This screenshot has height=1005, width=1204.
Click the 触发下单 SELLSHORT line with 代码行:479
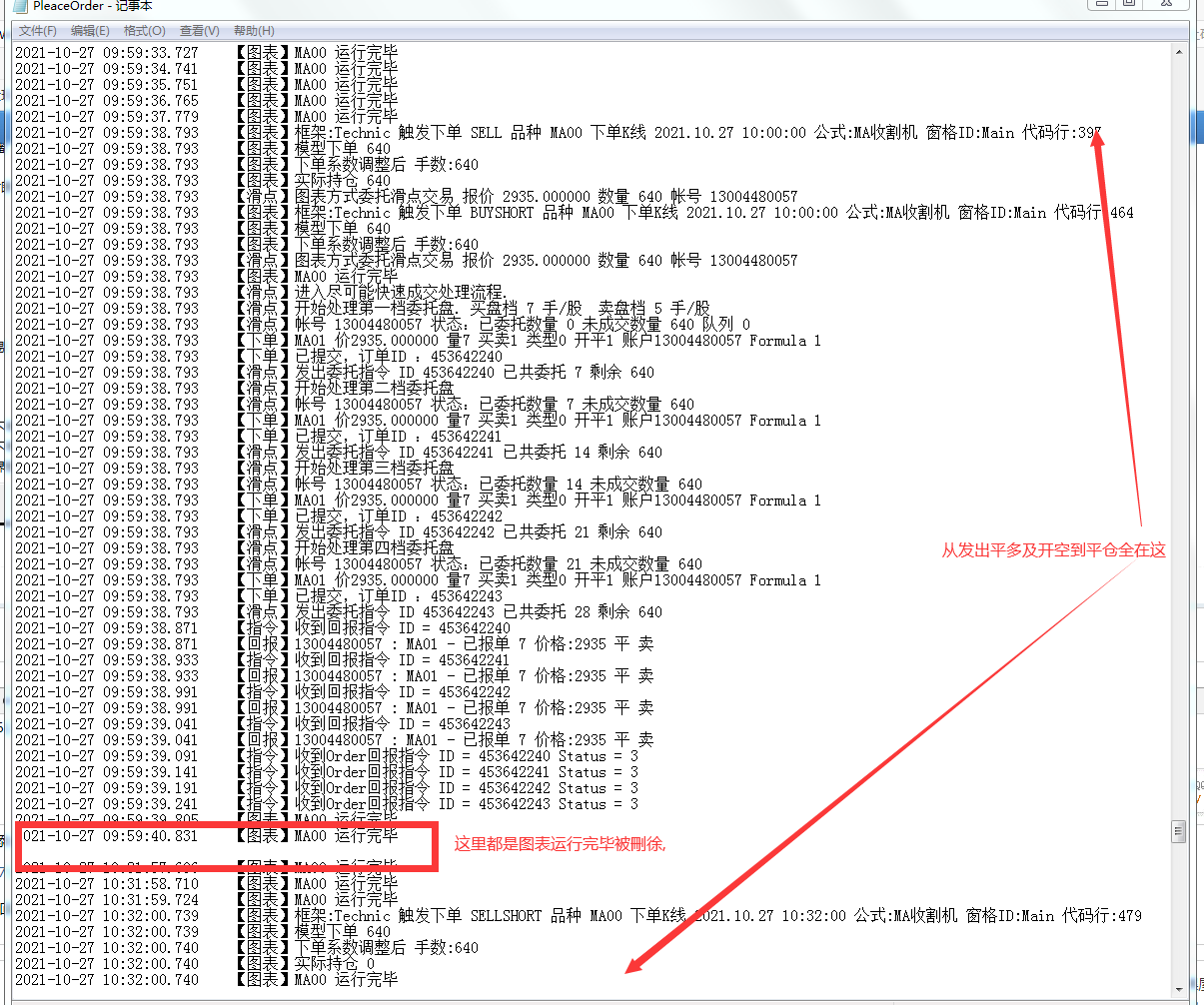(x=579, y=915)
